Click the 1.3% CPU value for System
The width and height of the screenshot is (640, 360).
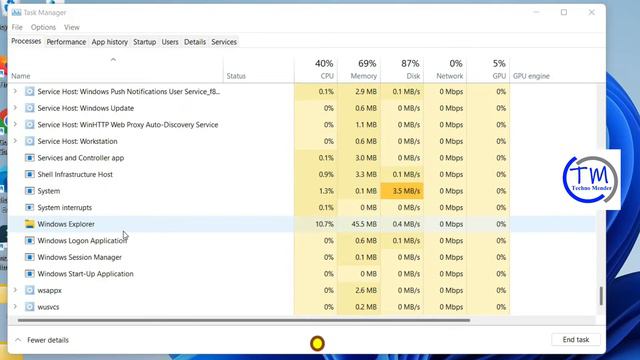point(327,191)
